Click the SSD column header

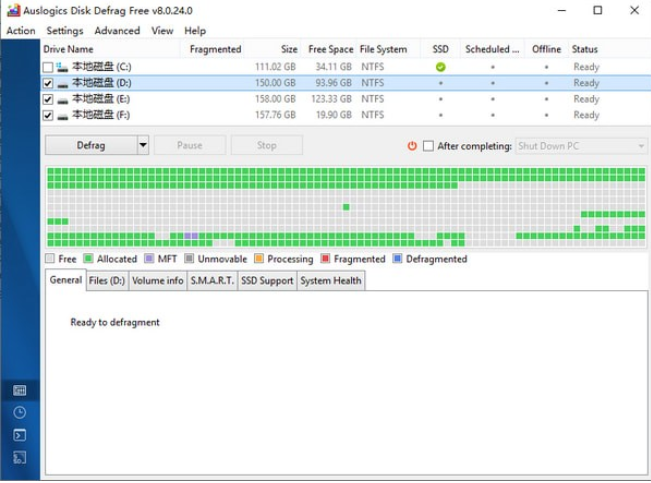[x=441, y=49]
